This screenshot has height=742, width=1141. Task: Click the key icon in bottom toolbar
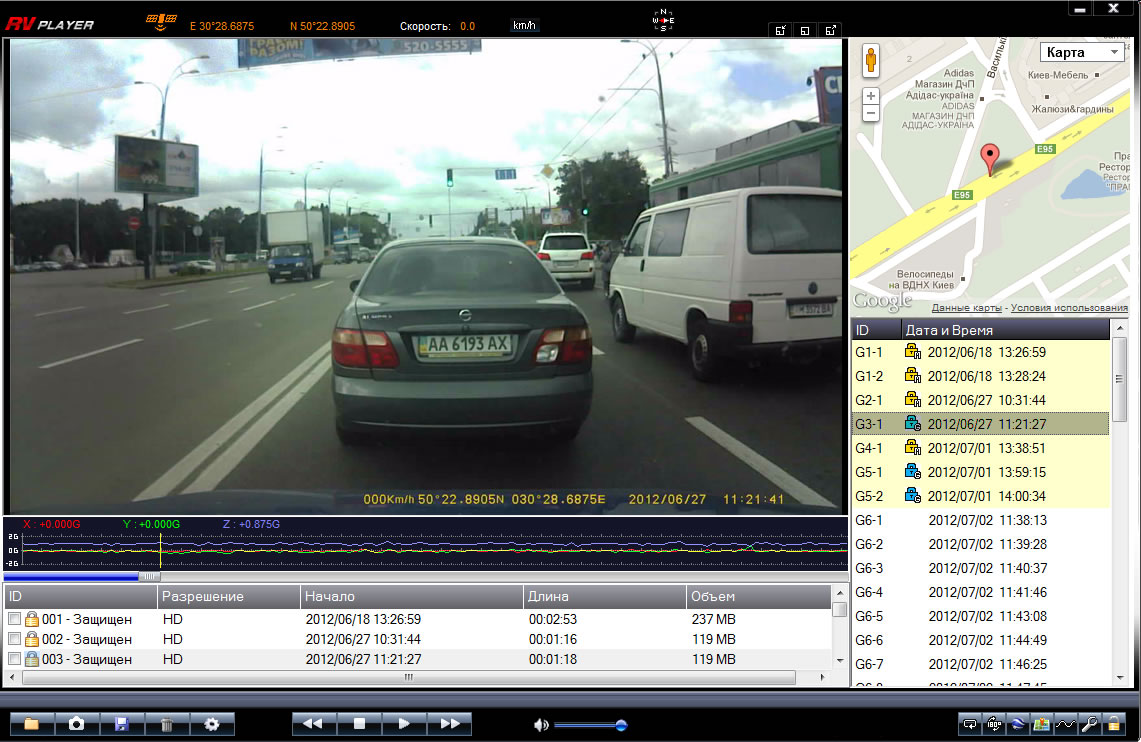tap(1089, 724)
